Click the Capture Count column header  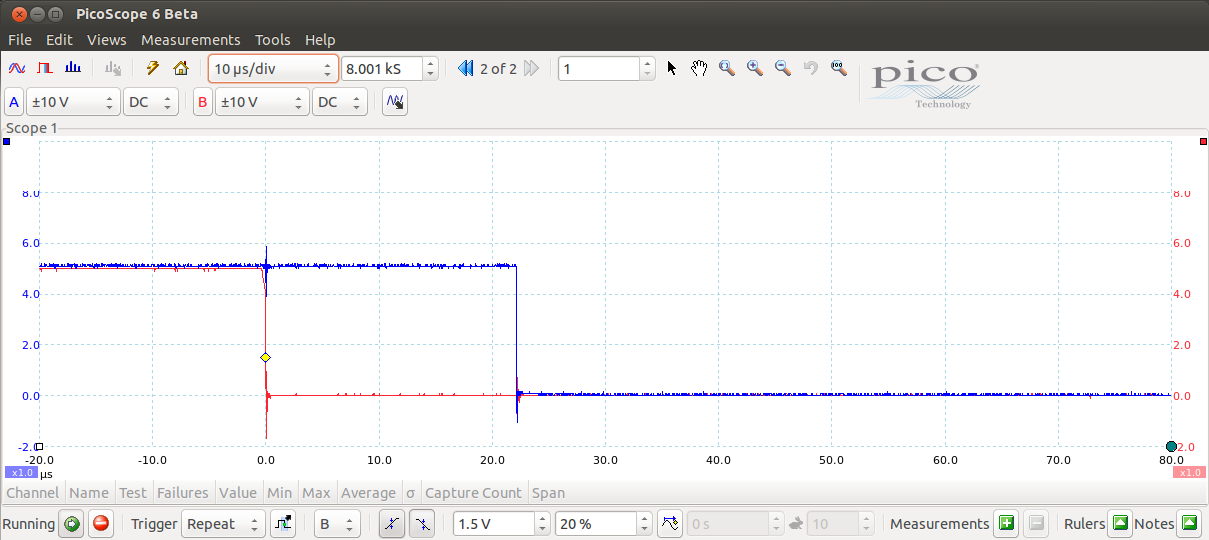[x=473, y=492]
